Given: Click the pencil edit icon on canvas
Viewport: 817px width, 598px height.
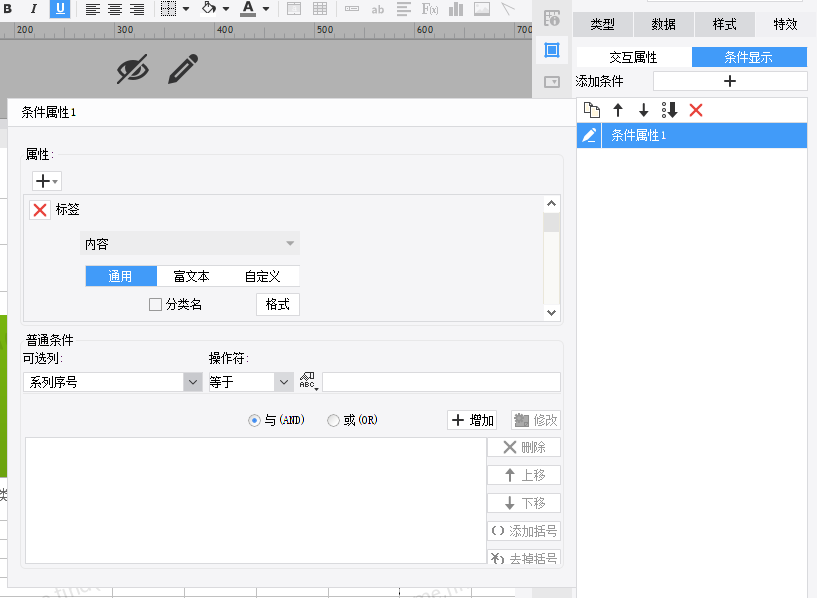Looking at the screenshot, I should pos(183,69).
